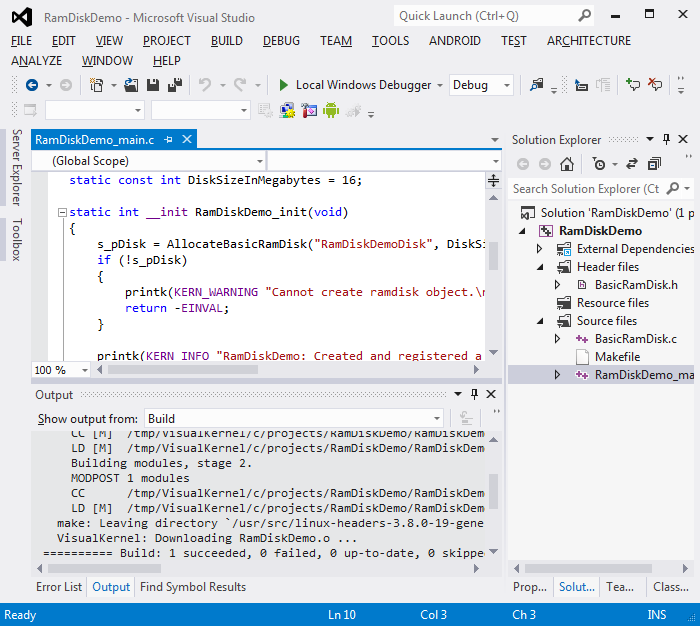The height and width of the screenshot is (626, 700).
Task: Expand the BasicRamDisk.h node
Action: (558, 285)
